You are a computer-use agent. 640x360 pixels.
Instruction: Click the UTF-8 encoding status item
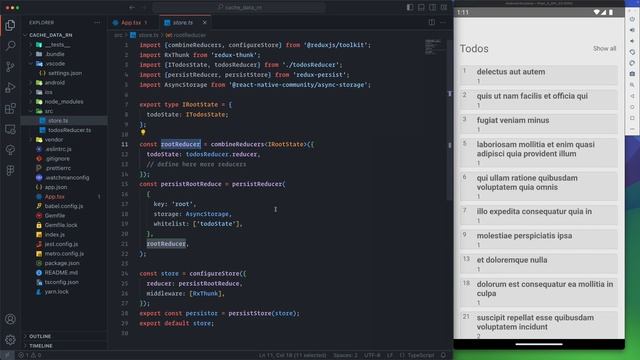point(372,355)
